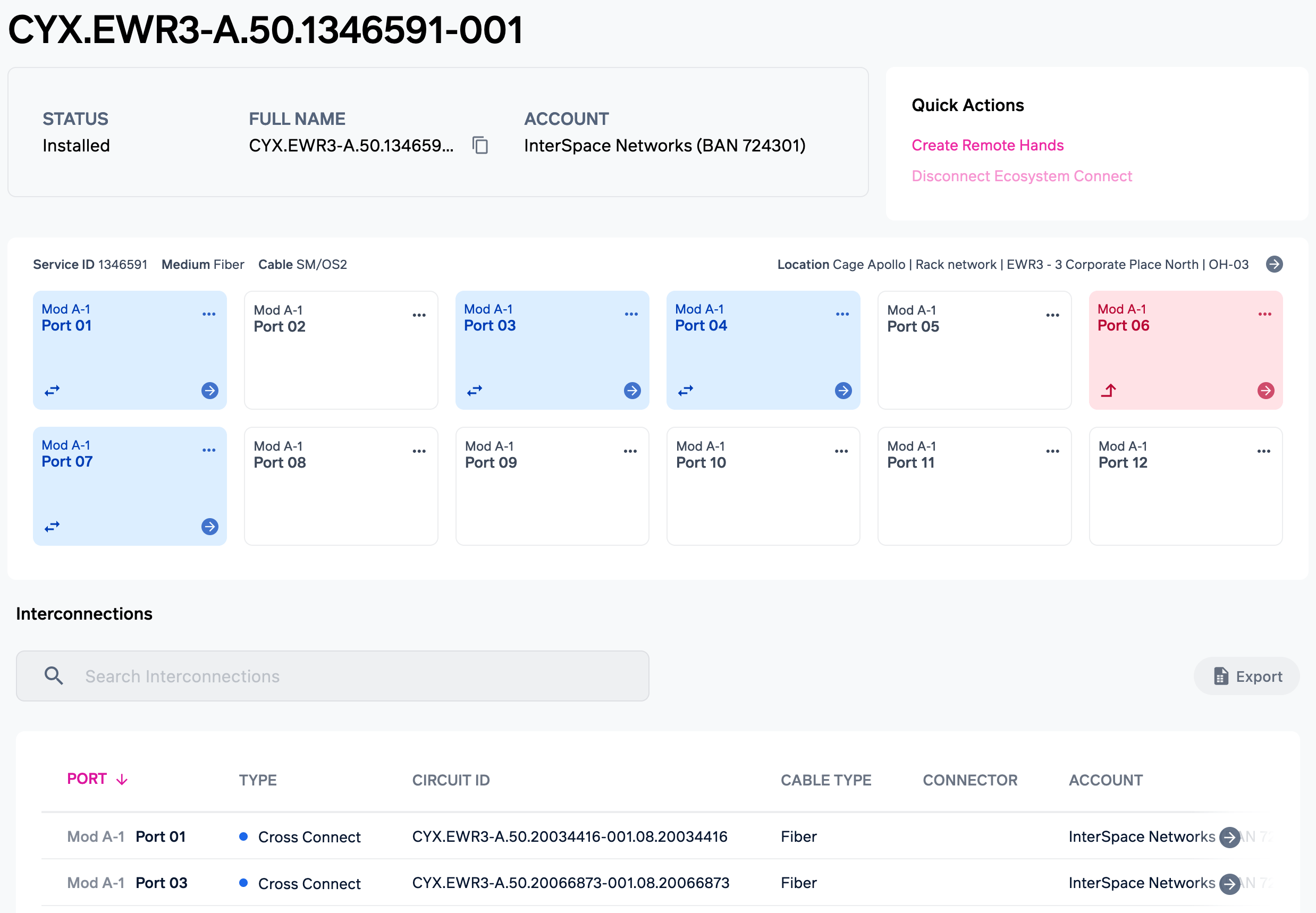1316x913 pixels.
Task: Click Disconnect Ecosystem Connect link
Action: (1022, 176)
